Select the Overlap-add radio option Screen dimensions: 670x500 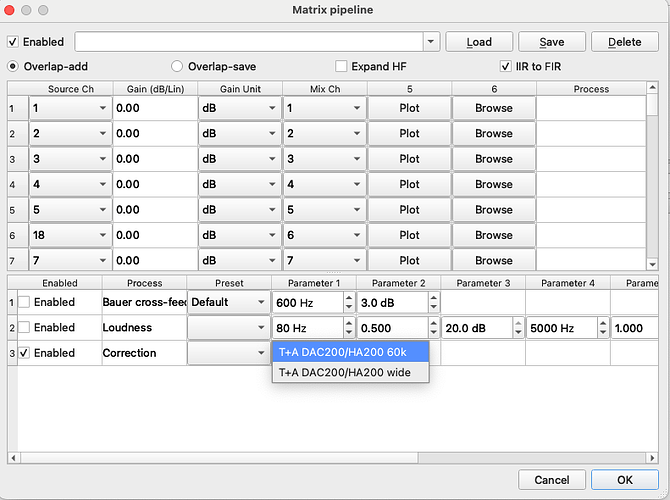tap(13, 66)
